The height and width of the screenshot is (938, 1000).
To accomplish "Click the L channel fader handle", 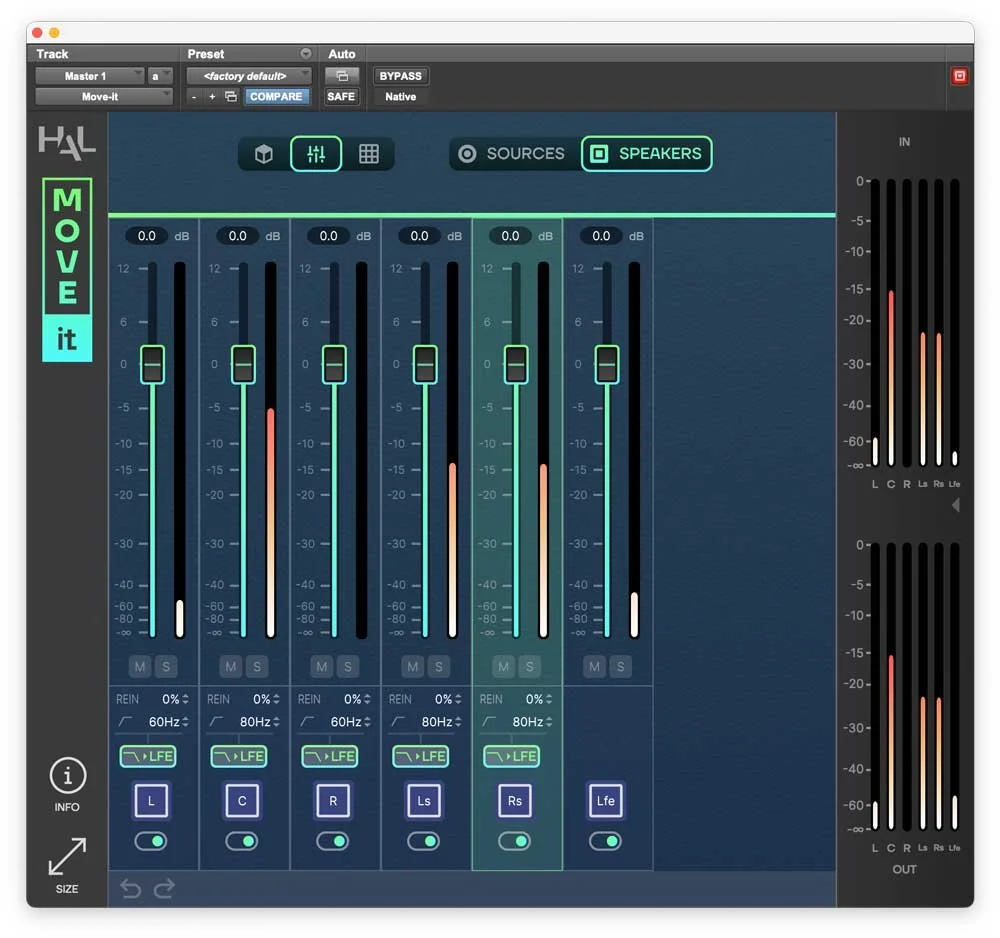I will 152,365.
